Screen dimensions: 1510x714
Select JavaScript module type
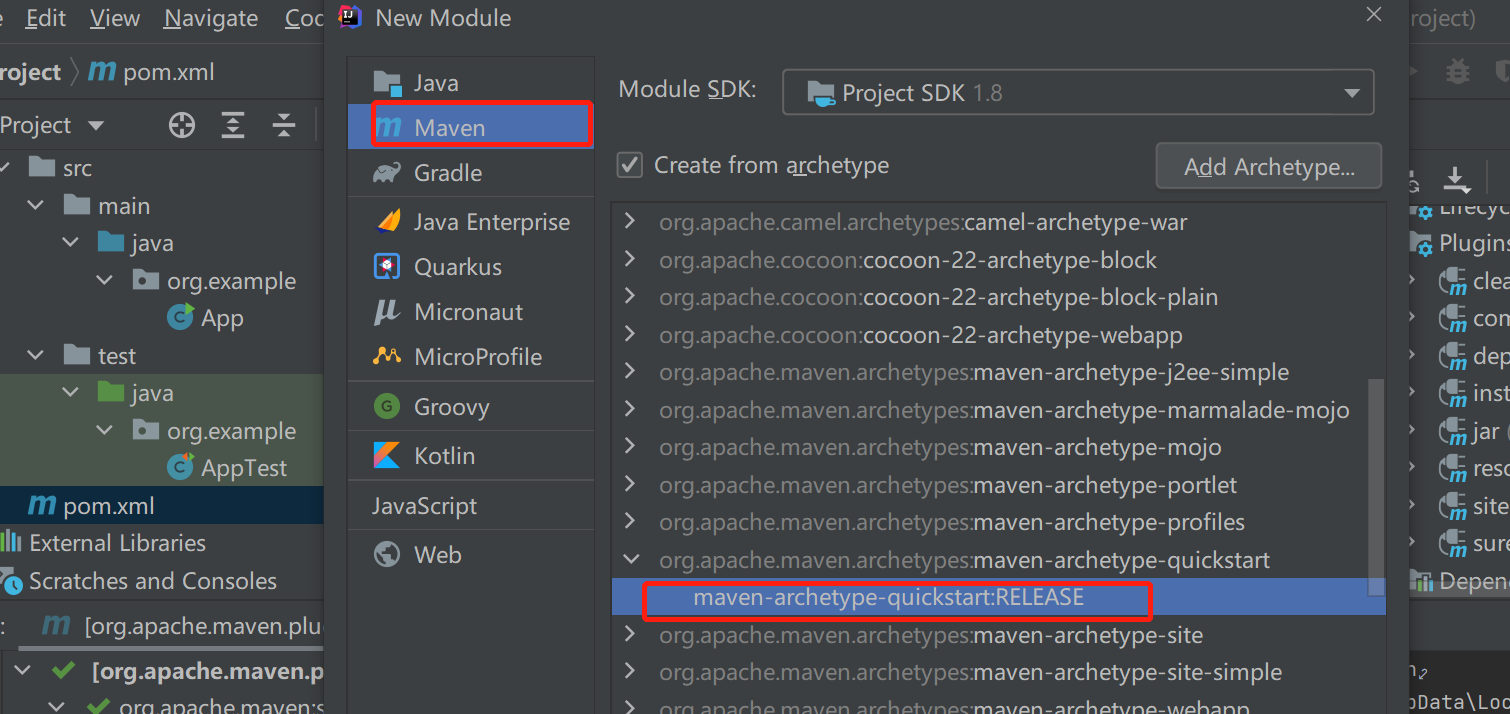(x=471, y=506)
